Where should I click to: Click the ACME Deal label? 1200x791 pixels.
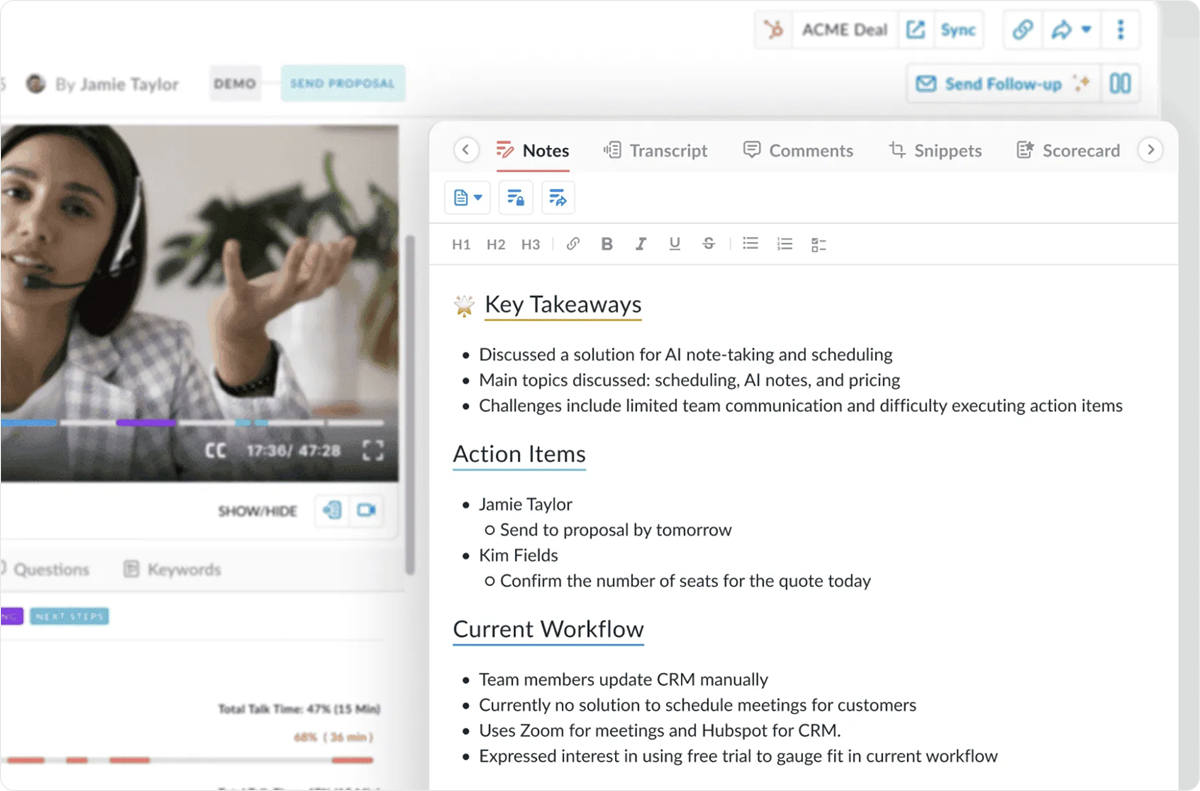845,30
